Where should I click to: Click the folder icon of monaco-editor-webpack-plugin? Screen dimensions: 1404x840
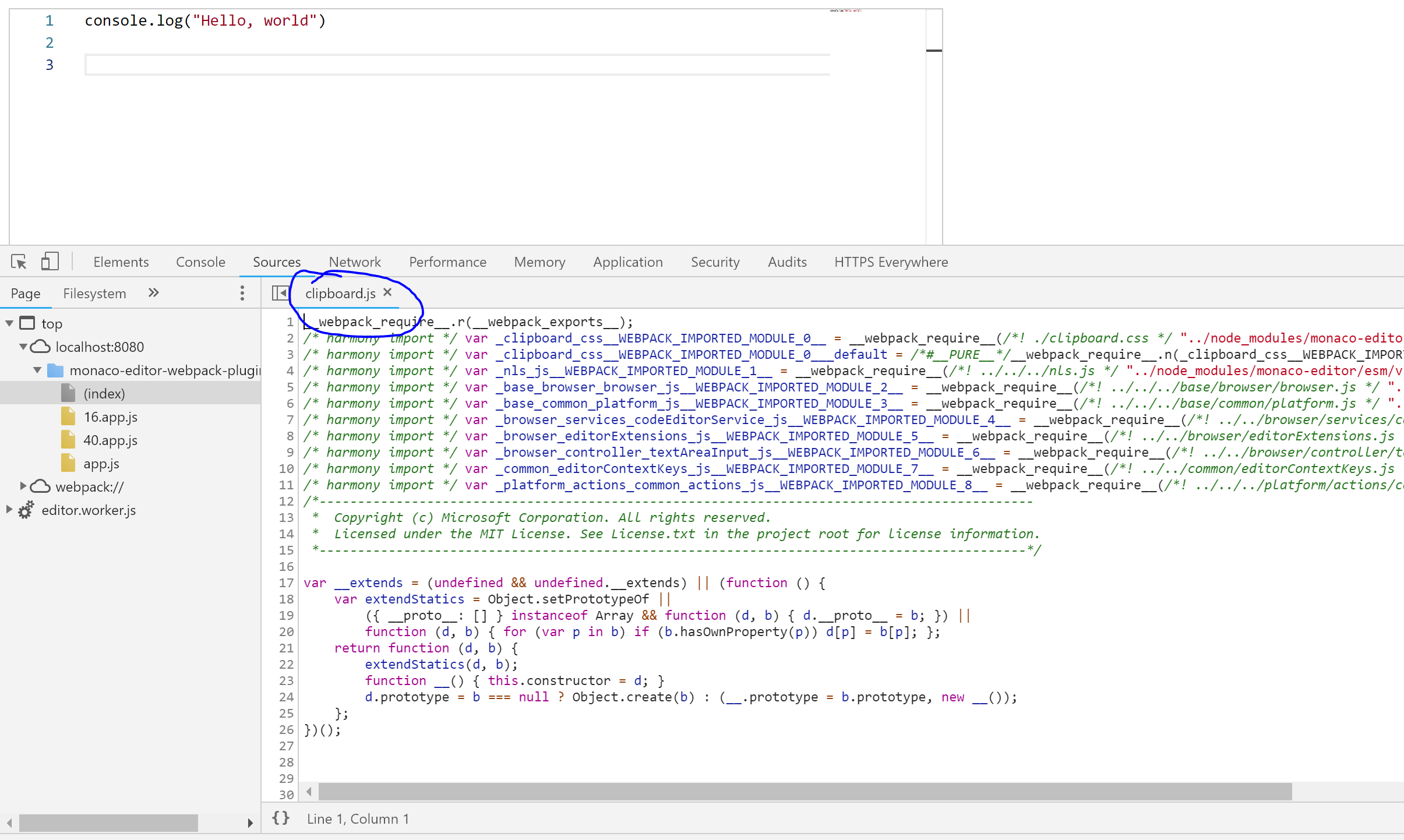56,370
